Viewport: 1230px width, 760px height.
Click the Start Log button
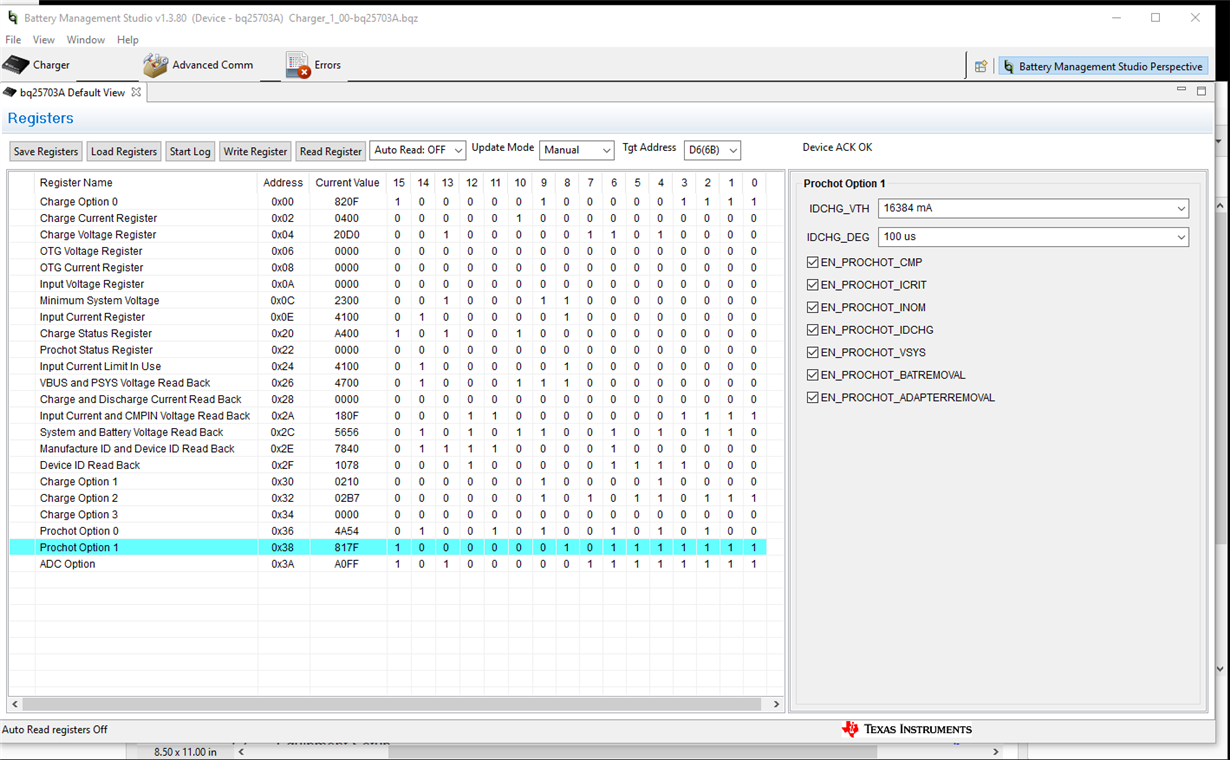[x=190, y=151]
